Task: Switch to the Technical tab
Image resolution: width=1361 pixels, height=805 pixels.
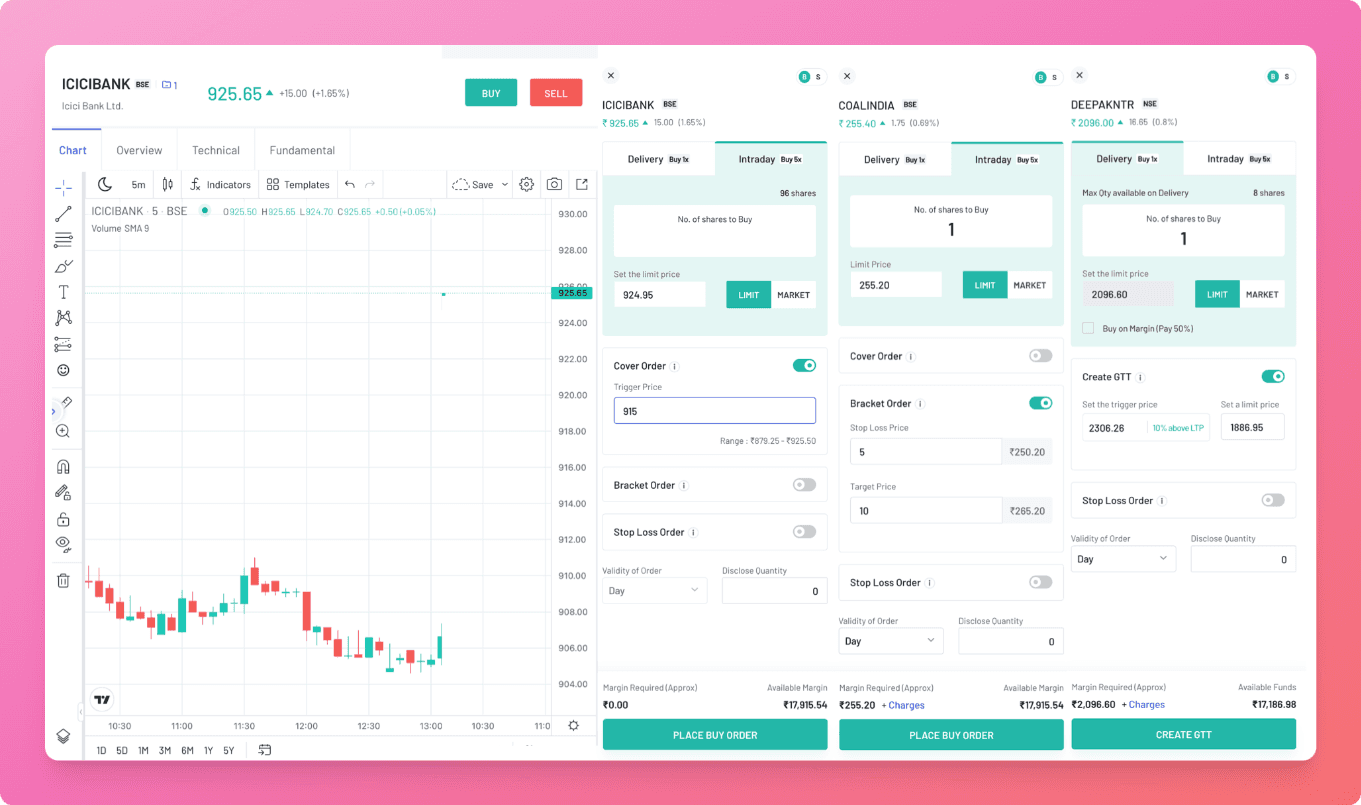Action: click(216, 151)
